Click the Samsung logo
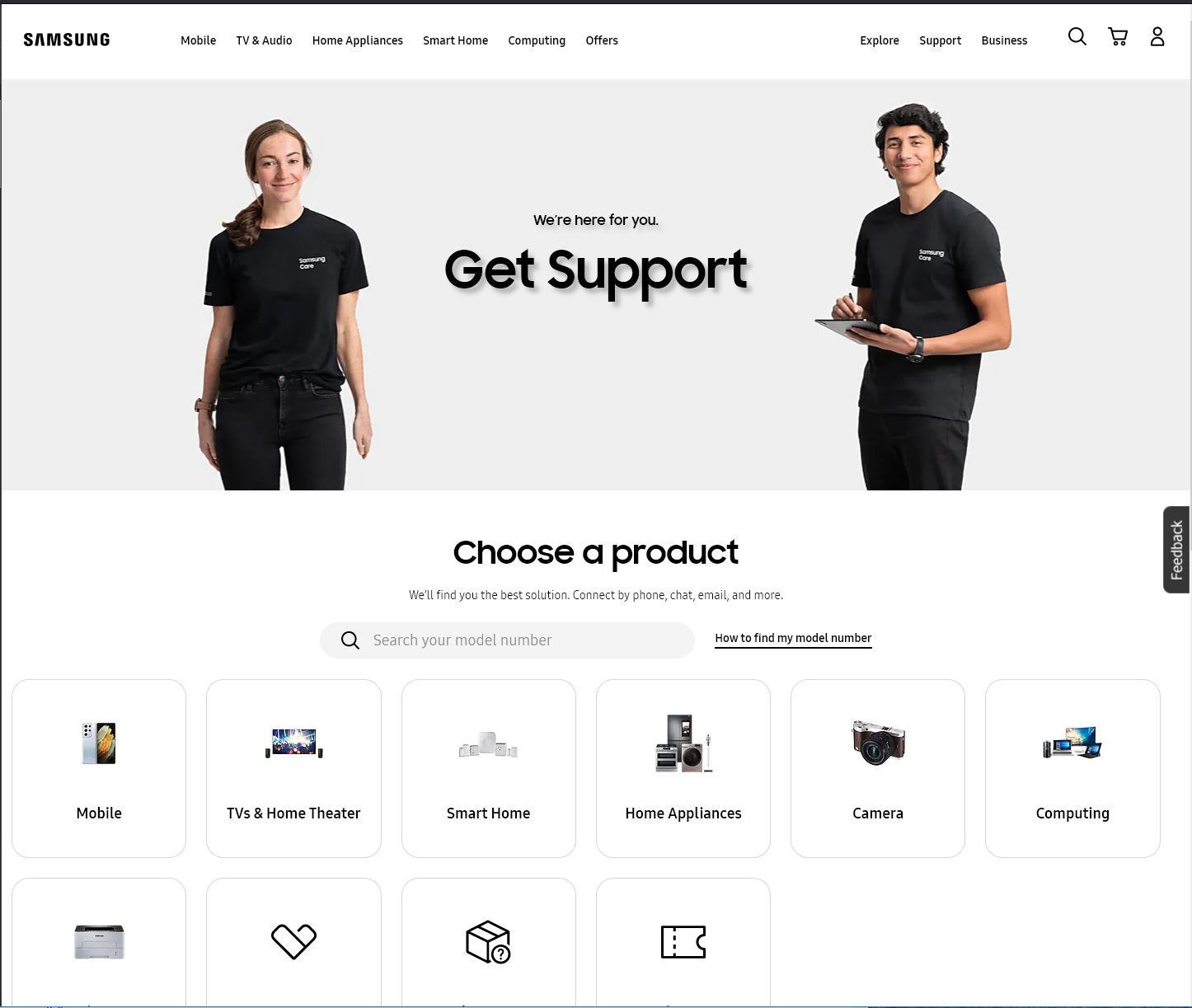1192x1008 pixels. [x=67, y=40]
